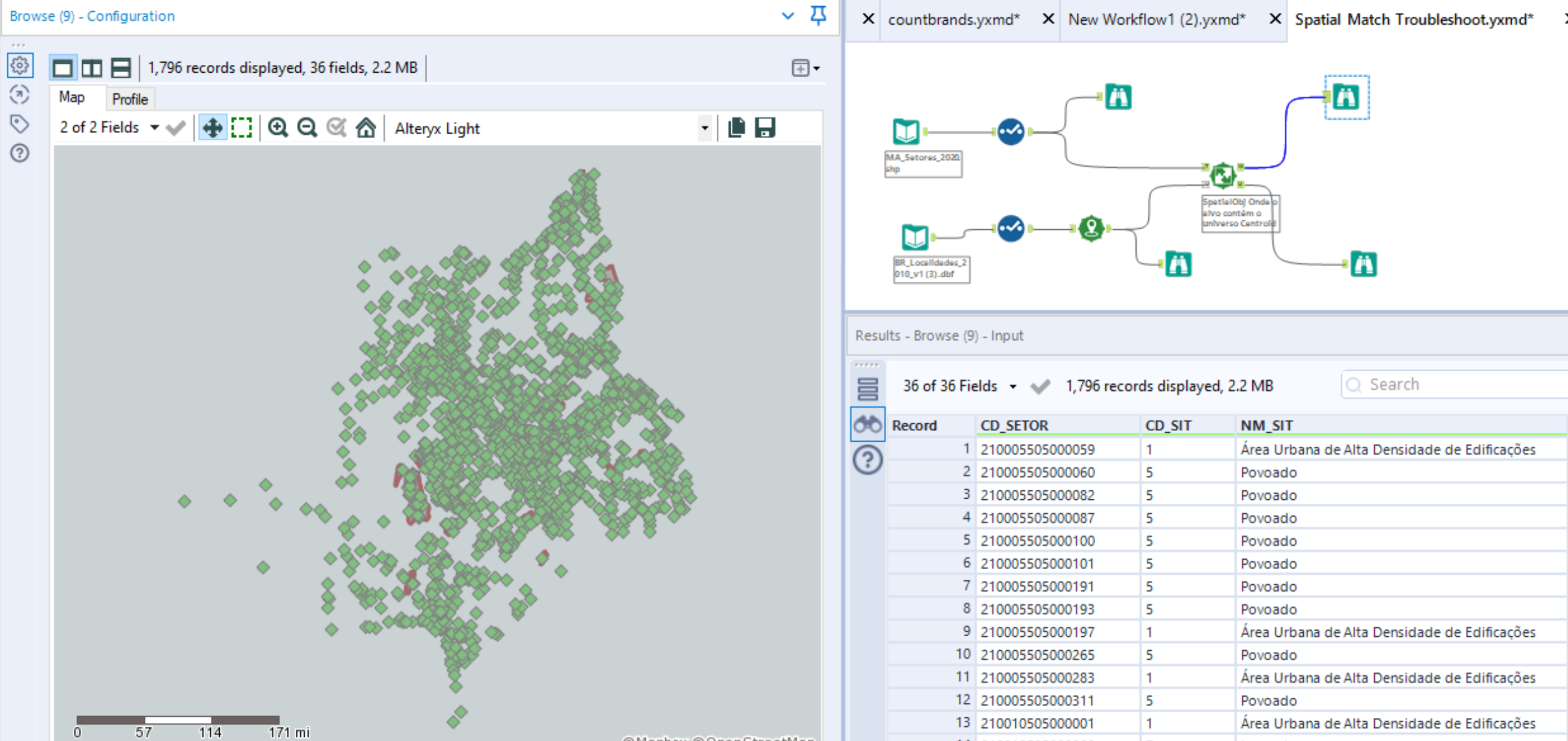Click the CD_SETOR column header
The image size is (1568, 741).
pyautogui.click(x=1014, y=425)
